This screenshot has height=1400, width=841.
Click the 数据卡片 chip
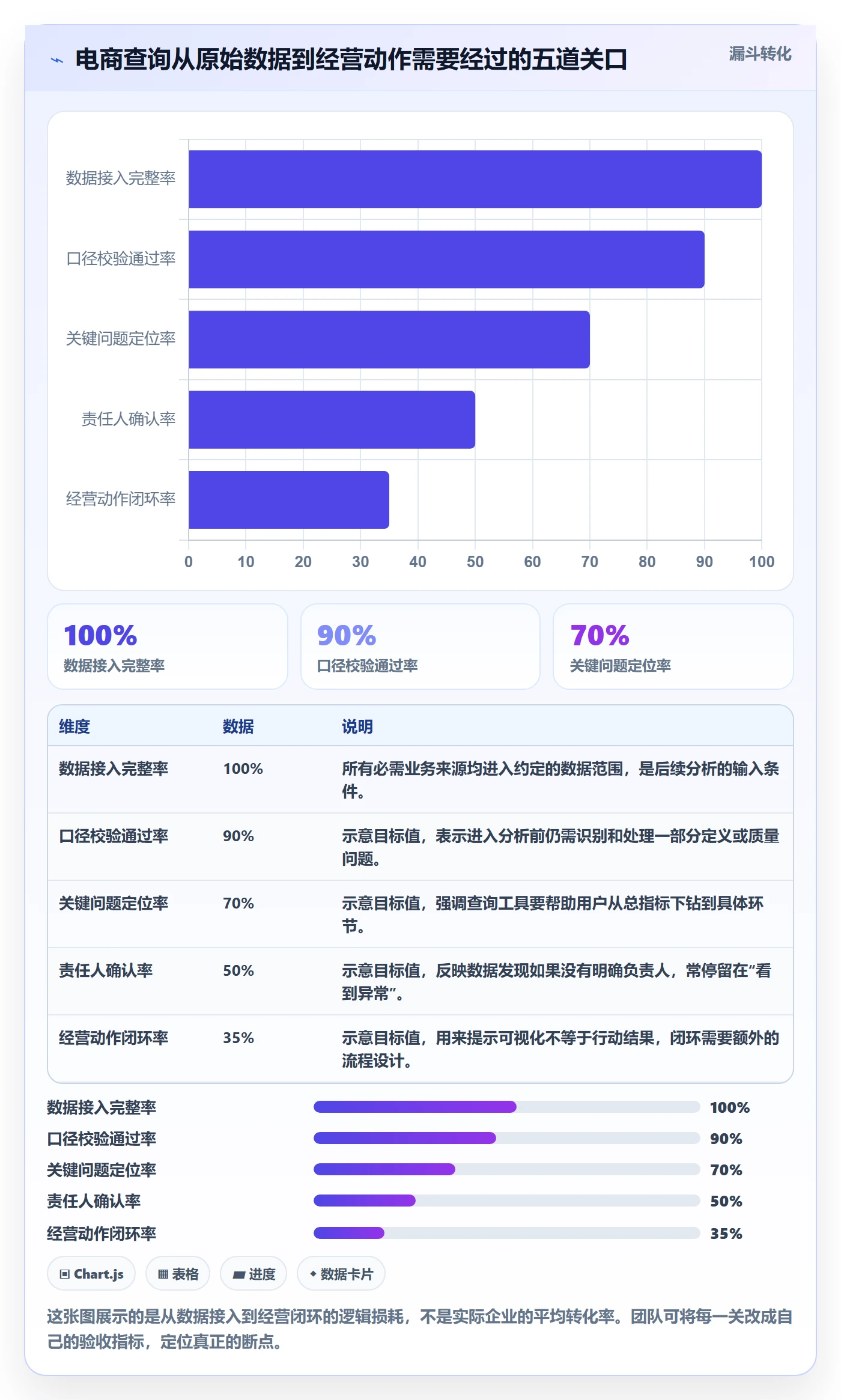coord(341,1273)
